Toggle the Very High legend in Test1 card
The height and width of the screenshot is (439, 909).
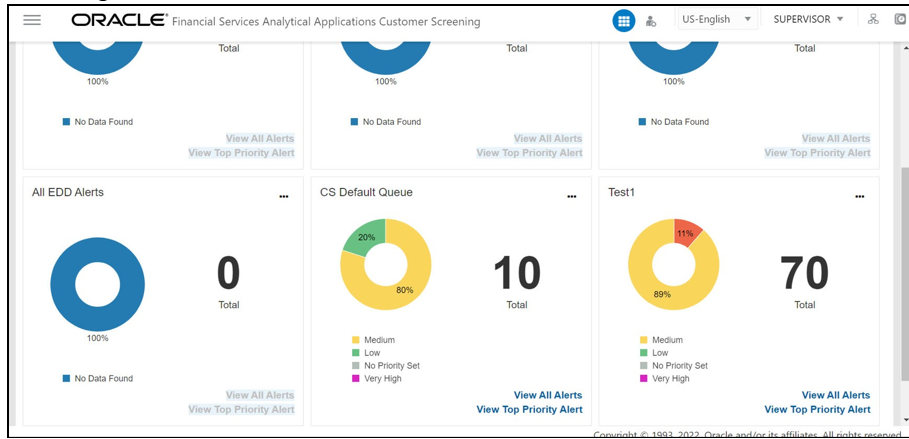[664, 378]
